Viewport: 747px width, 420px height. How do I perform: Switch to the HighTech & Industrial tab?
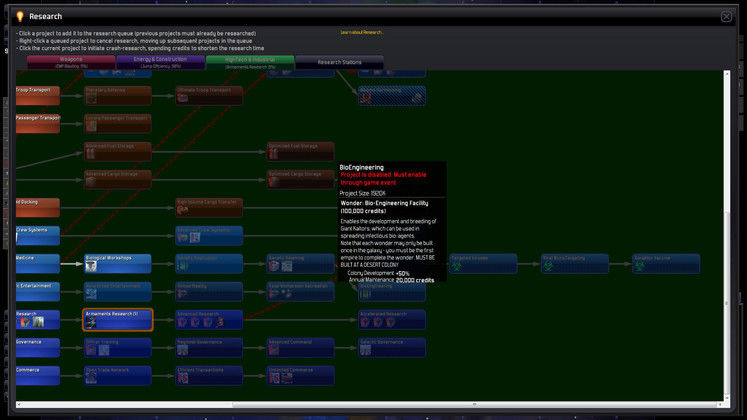pos(250,62)
